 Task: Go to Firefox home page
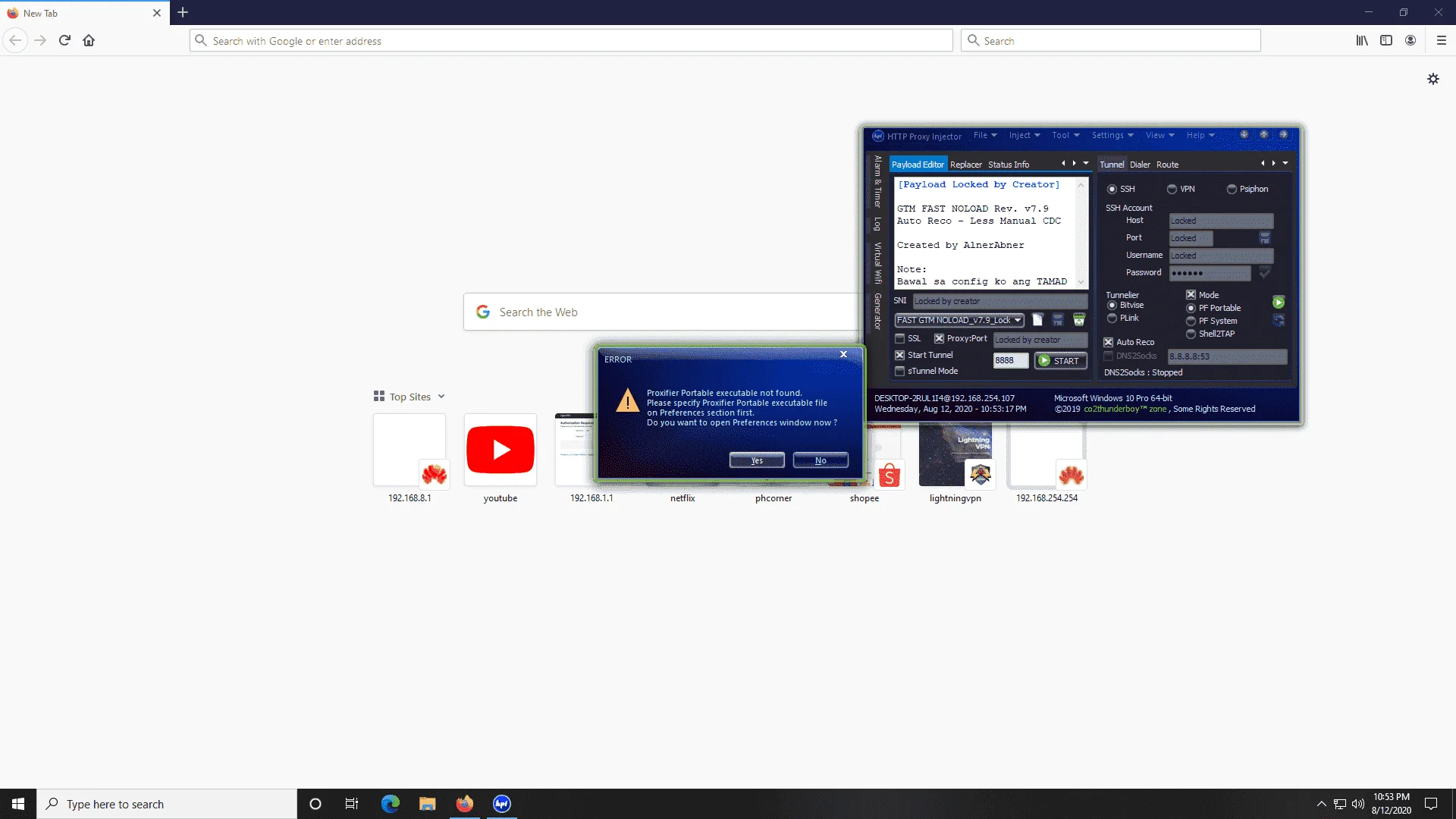(x=89, y=40)
